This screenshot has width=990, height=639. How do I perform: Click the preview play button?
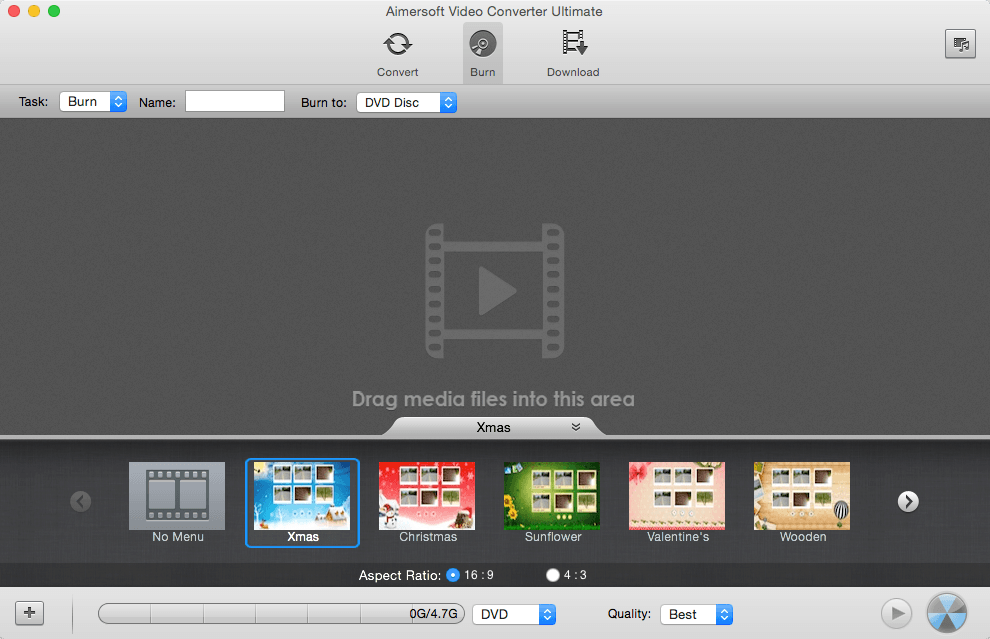tap(897, 612)
